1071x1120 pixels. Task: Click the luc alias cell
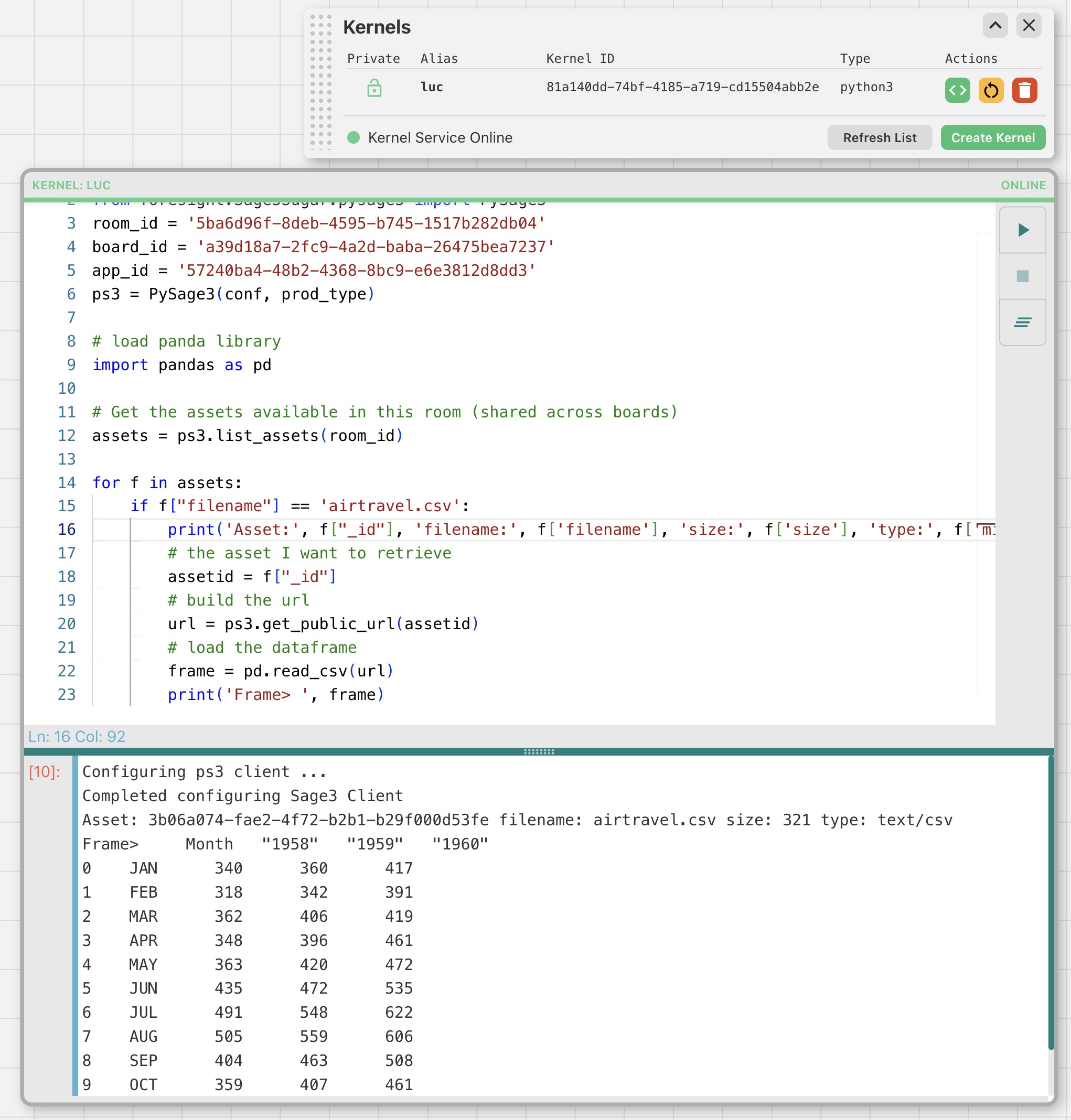[x=432, y=87]
